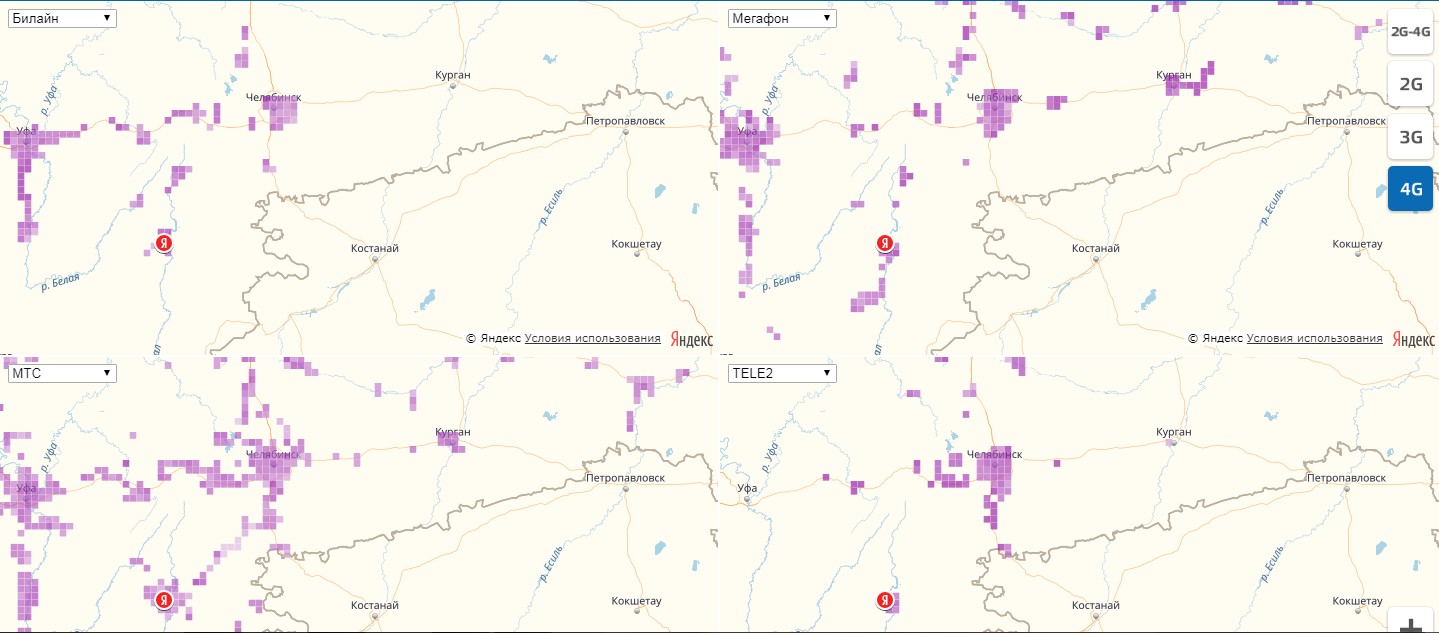
Task: Select the 2G coverage mode
Action: [1411, 84]
